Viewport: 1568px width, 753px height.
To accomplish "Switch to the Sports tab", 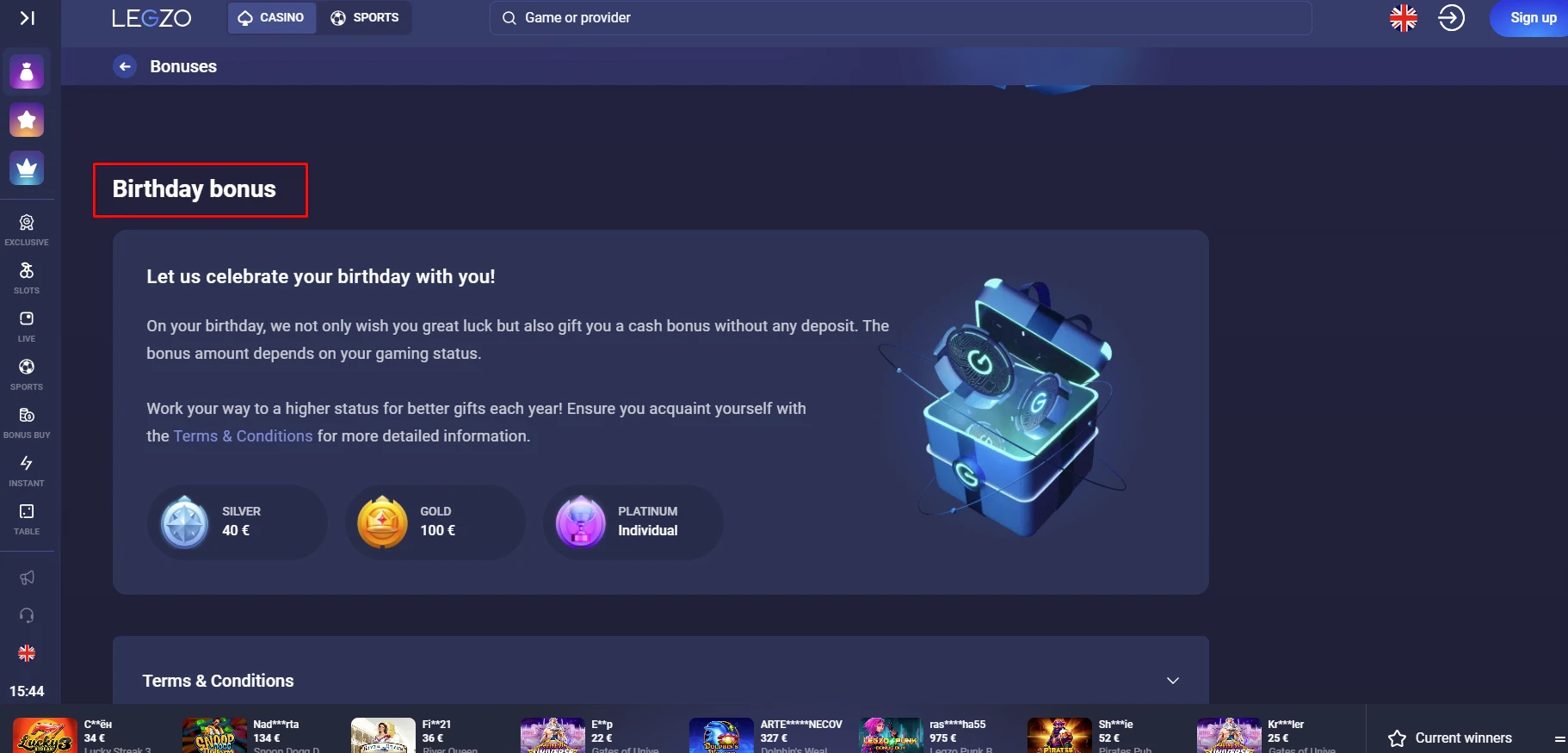I will (x=365, y=18).
